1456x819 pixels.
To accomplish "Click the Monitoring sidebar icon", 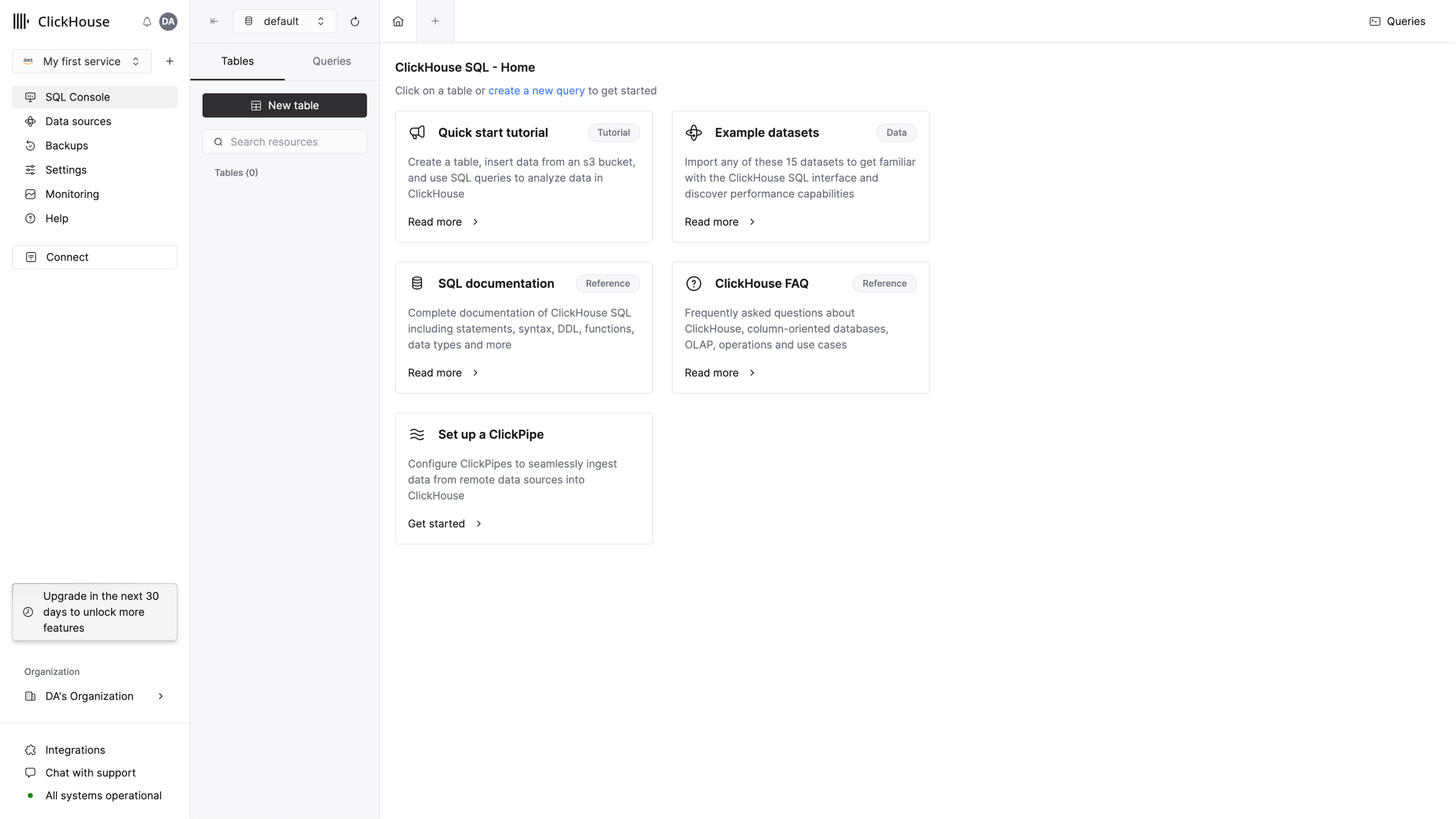I will point(30,194).
